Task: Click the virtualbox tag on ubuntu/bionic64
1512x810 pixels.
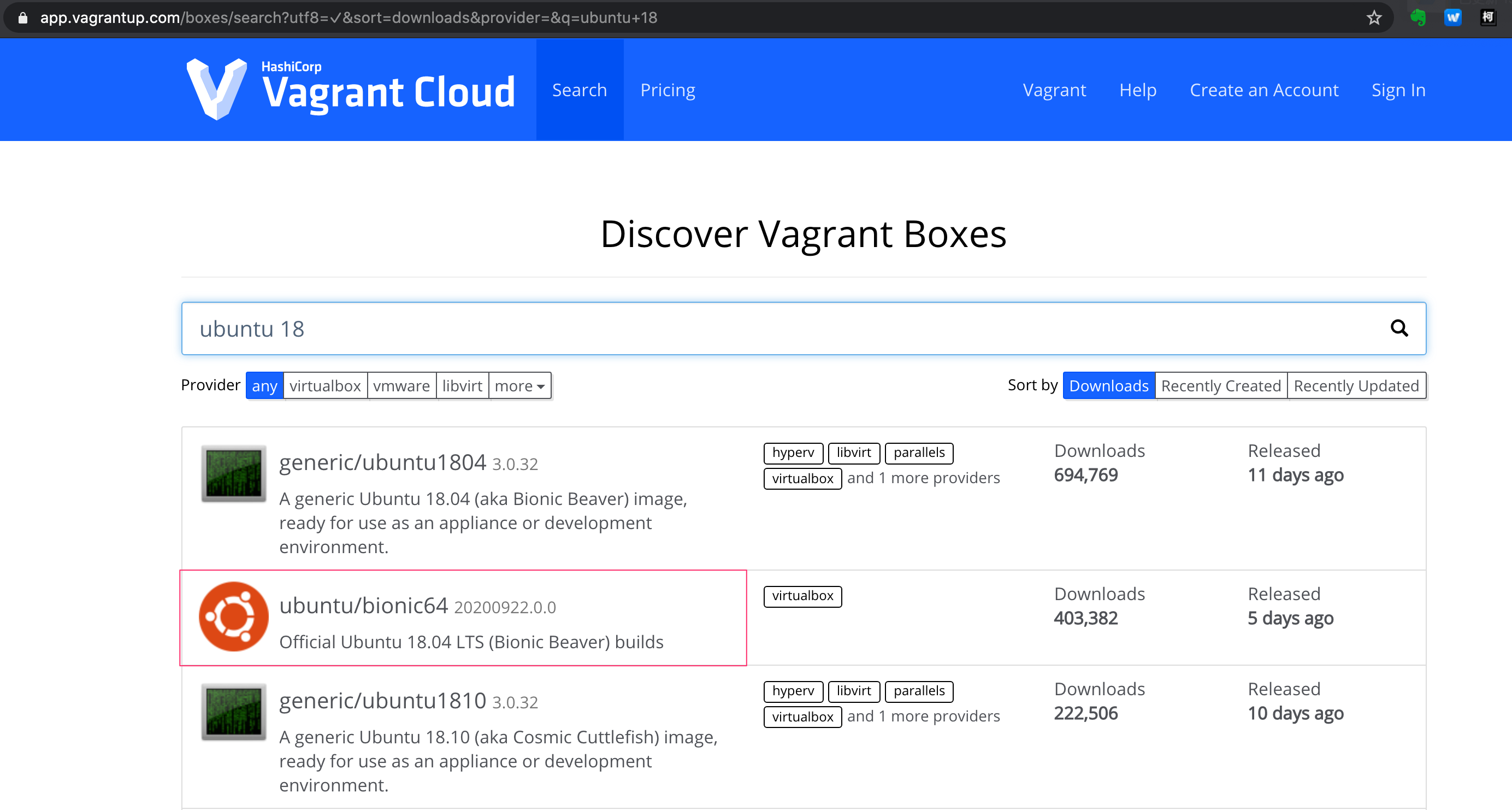Action: [x=802, y=596]
